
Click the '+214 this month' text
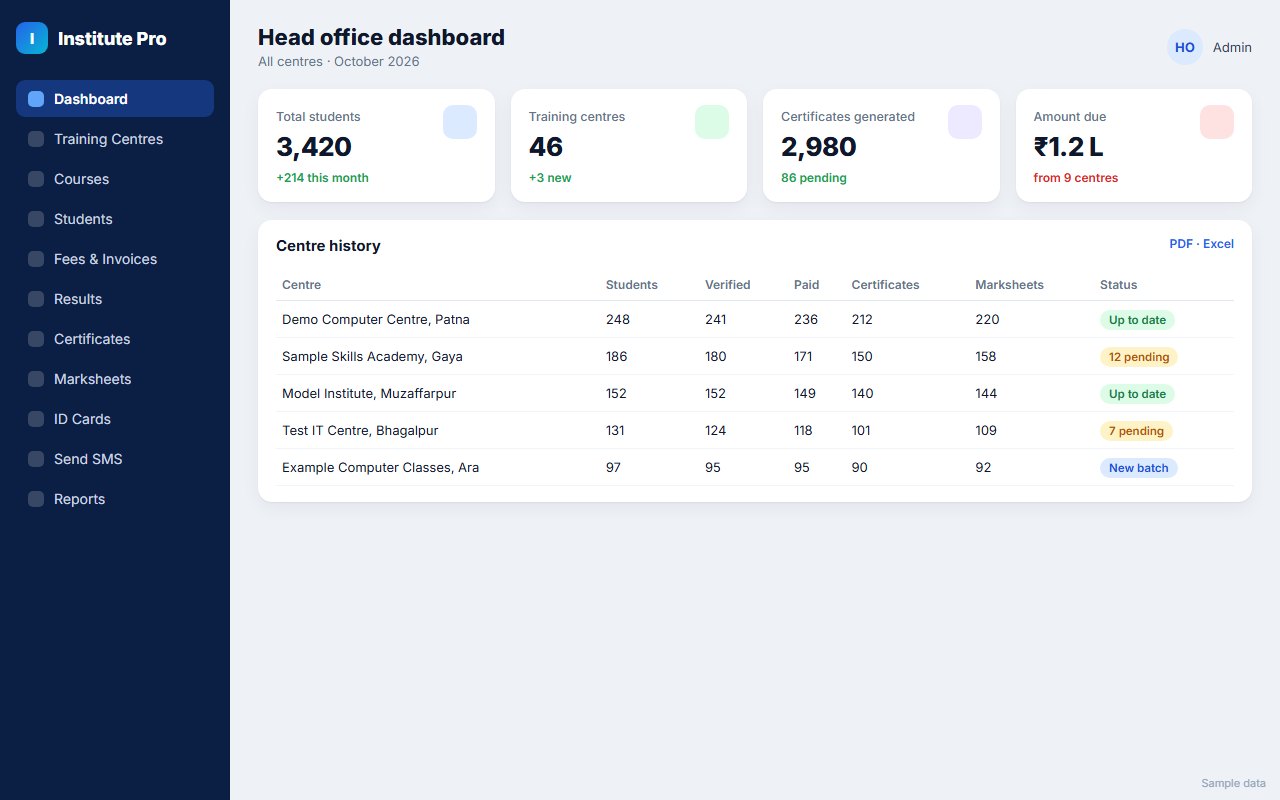pos(322,178)
